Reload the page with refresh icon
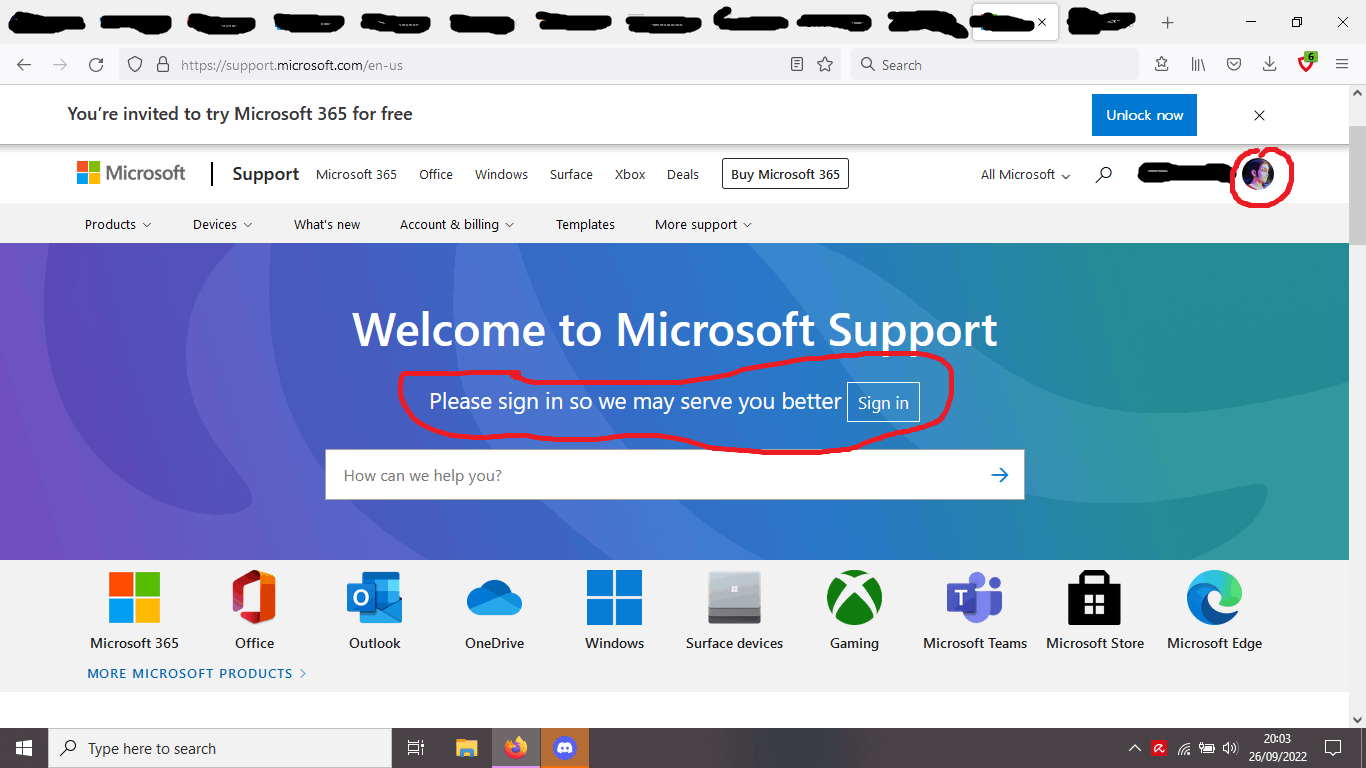This screenshot has height=768, width=1366. 96,65
